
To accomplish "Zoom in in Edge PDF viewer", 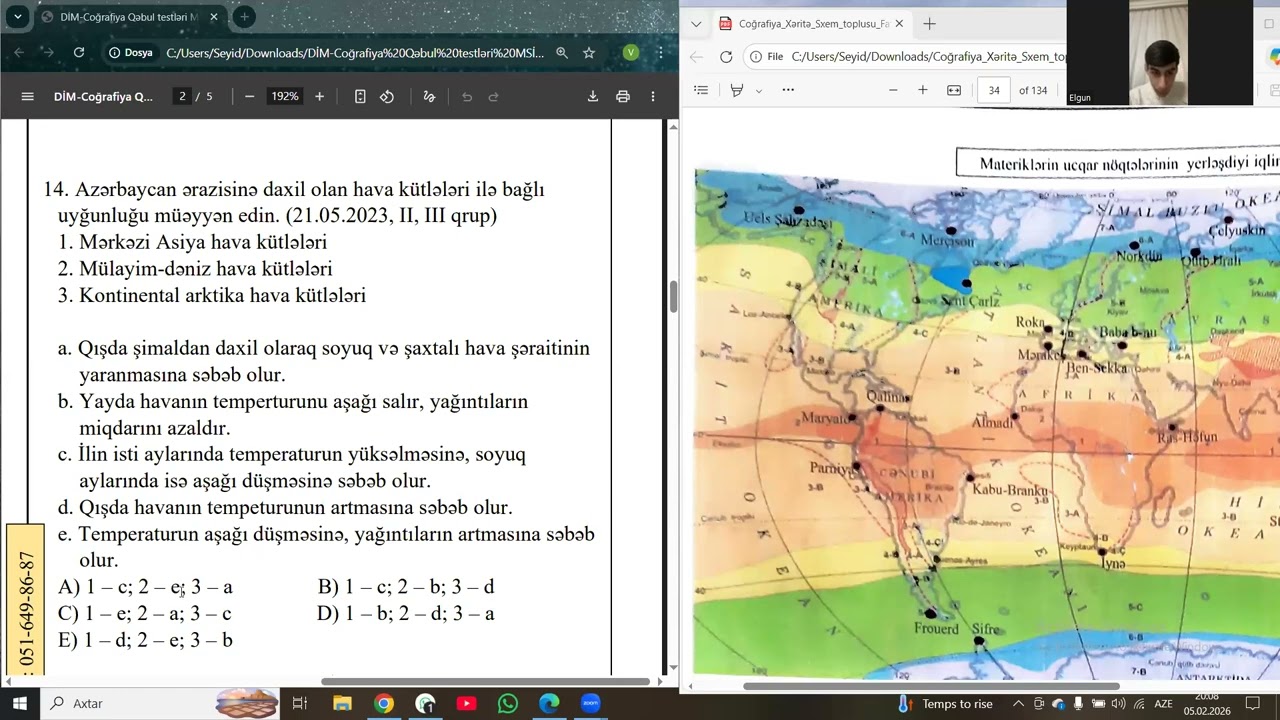I will [x=923, y=90].
